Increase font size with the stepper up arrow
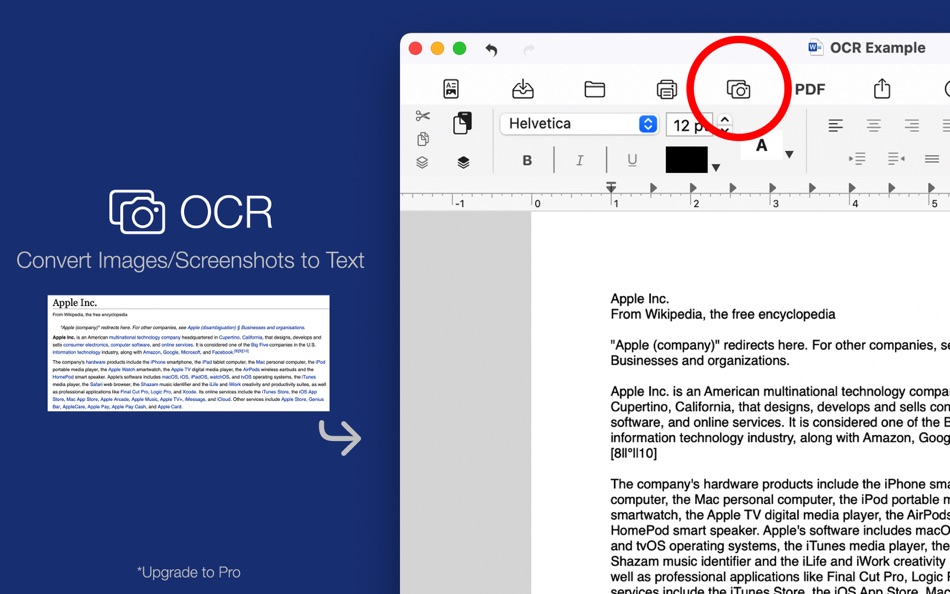The image size is (950, 594). click(725, 119)
